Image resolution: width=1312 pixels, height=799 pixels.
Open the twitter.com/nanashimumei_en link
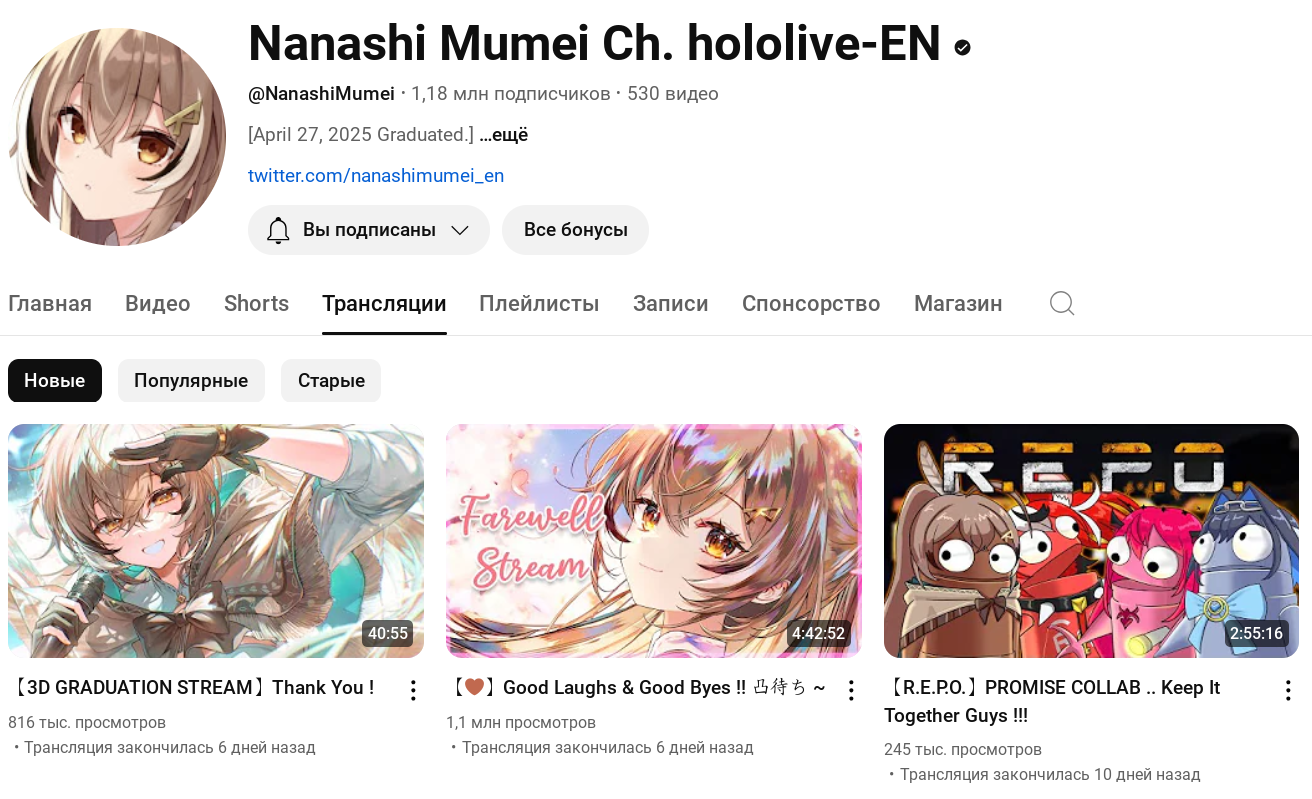[376, 176]
